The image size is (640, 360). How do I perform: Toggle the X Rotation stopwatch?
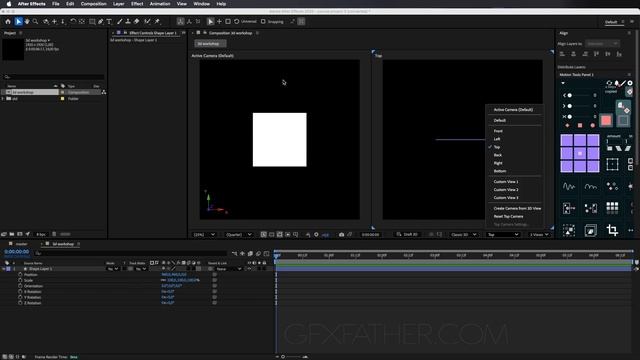click(x=20, y=292)
